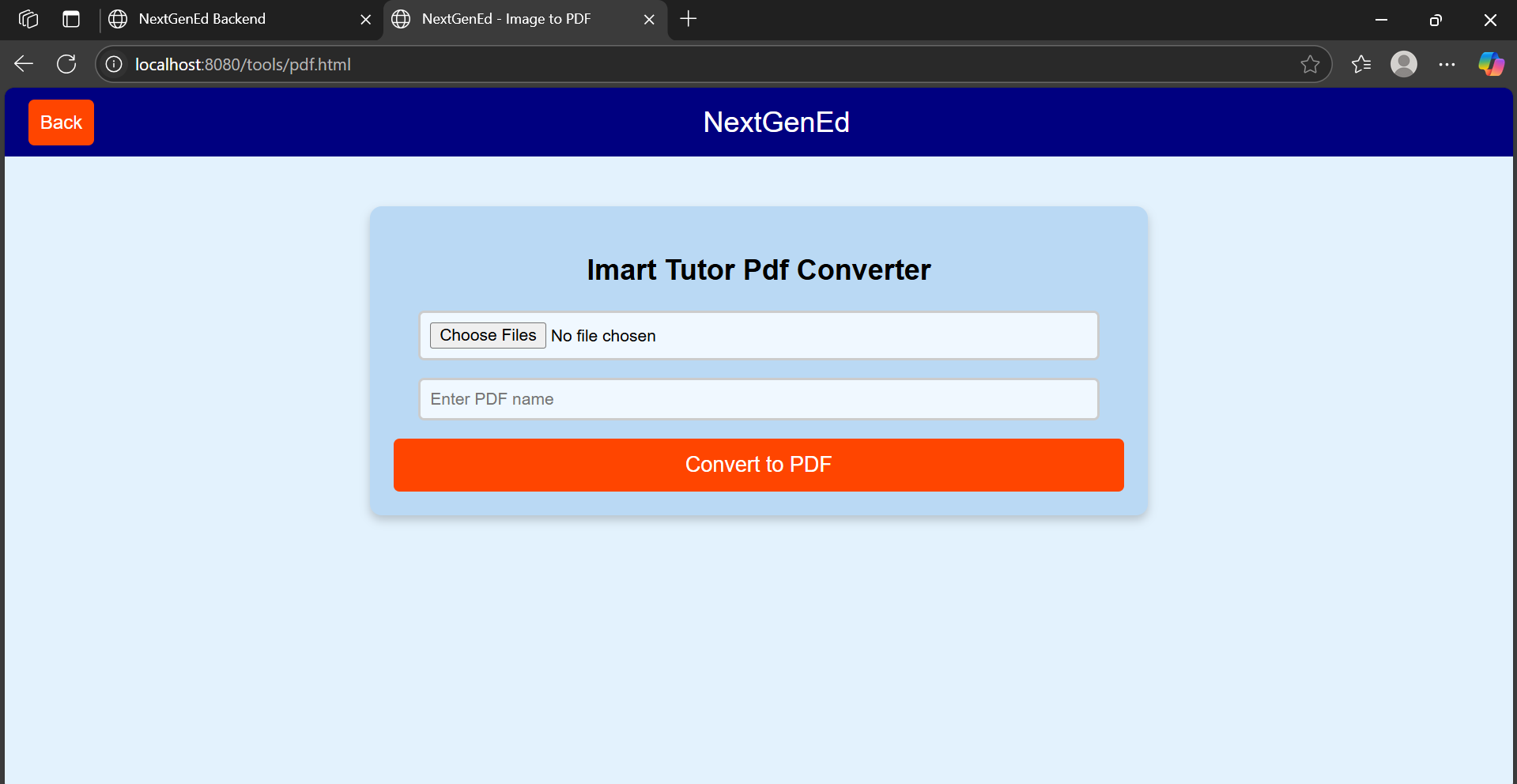The height and width of the screenshot is (784, 1517).
Task: Focus the Enter PDF name field
Action: coord(758,399)
